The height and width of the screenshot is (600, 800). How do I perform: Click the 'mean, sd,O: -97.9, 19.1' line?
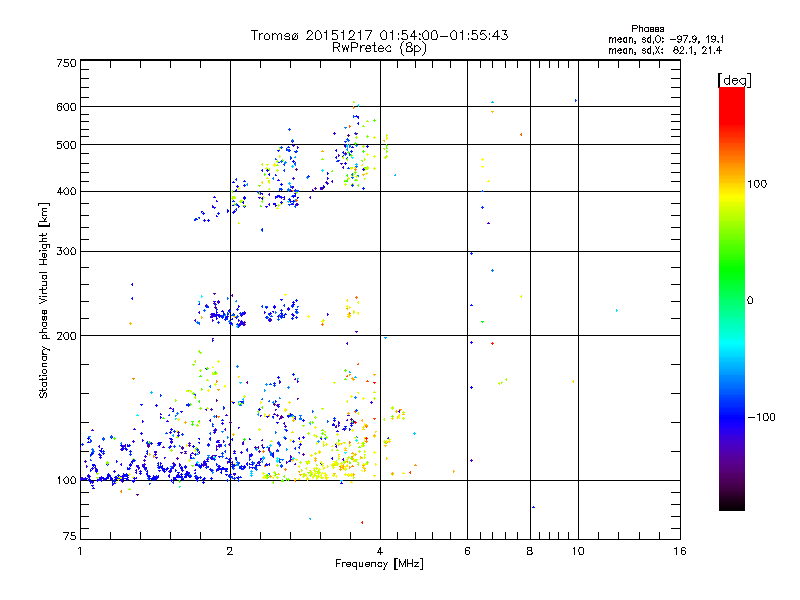[666, 39]
